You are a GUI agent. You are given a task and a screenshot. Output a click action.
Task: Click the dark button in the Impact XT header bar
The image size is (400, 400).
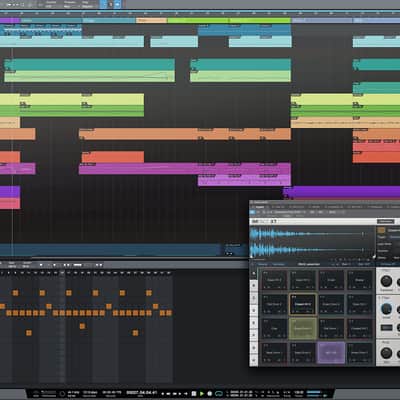(x=386, y=222)
